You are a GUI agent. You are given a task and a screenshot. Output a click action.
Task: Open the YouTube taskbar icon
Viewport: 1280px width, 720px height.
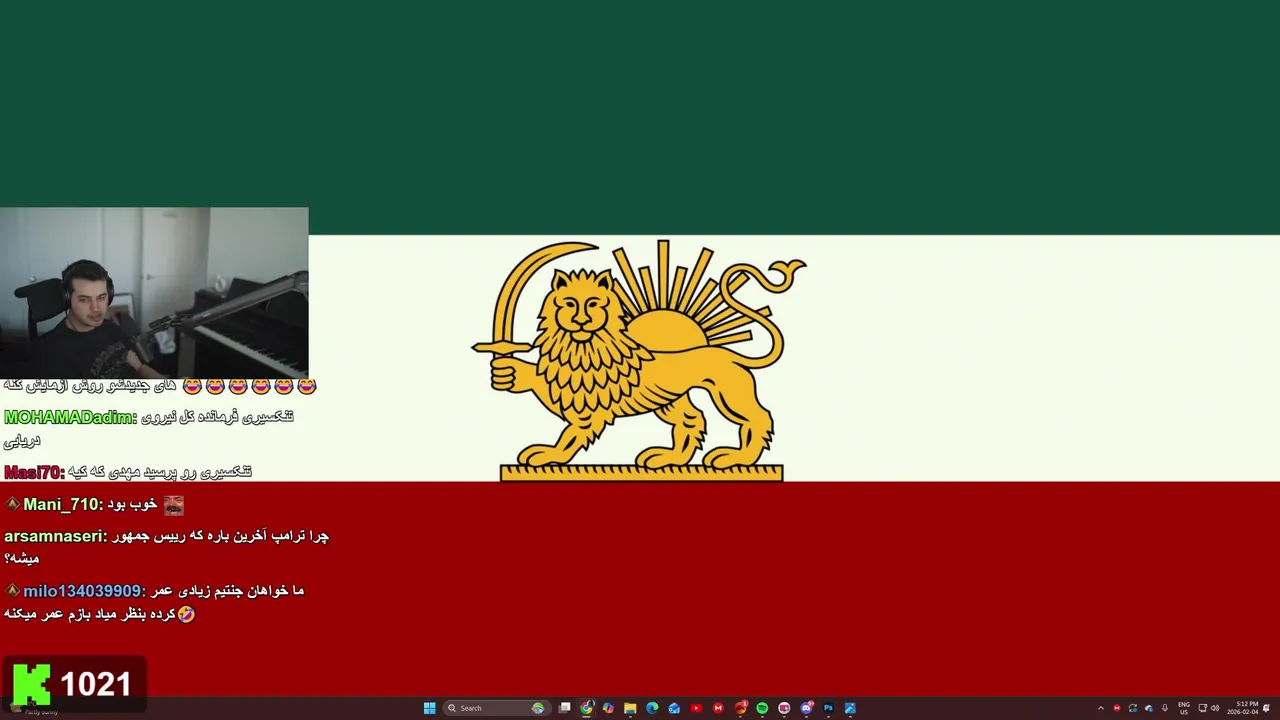(x=696, y=708)
